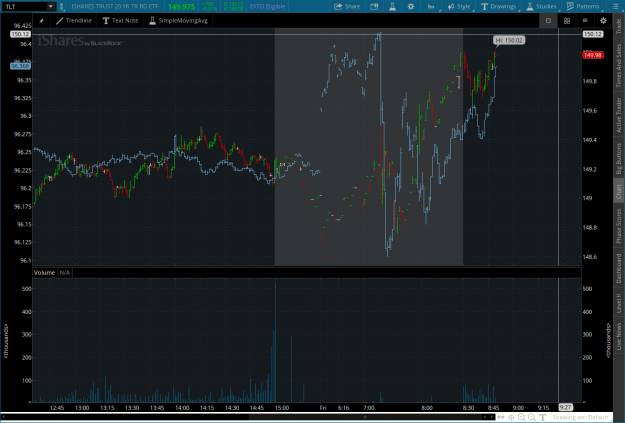Open chart settings gear in the top toolbar
This screenshot has width=625, height=423.
411,6
